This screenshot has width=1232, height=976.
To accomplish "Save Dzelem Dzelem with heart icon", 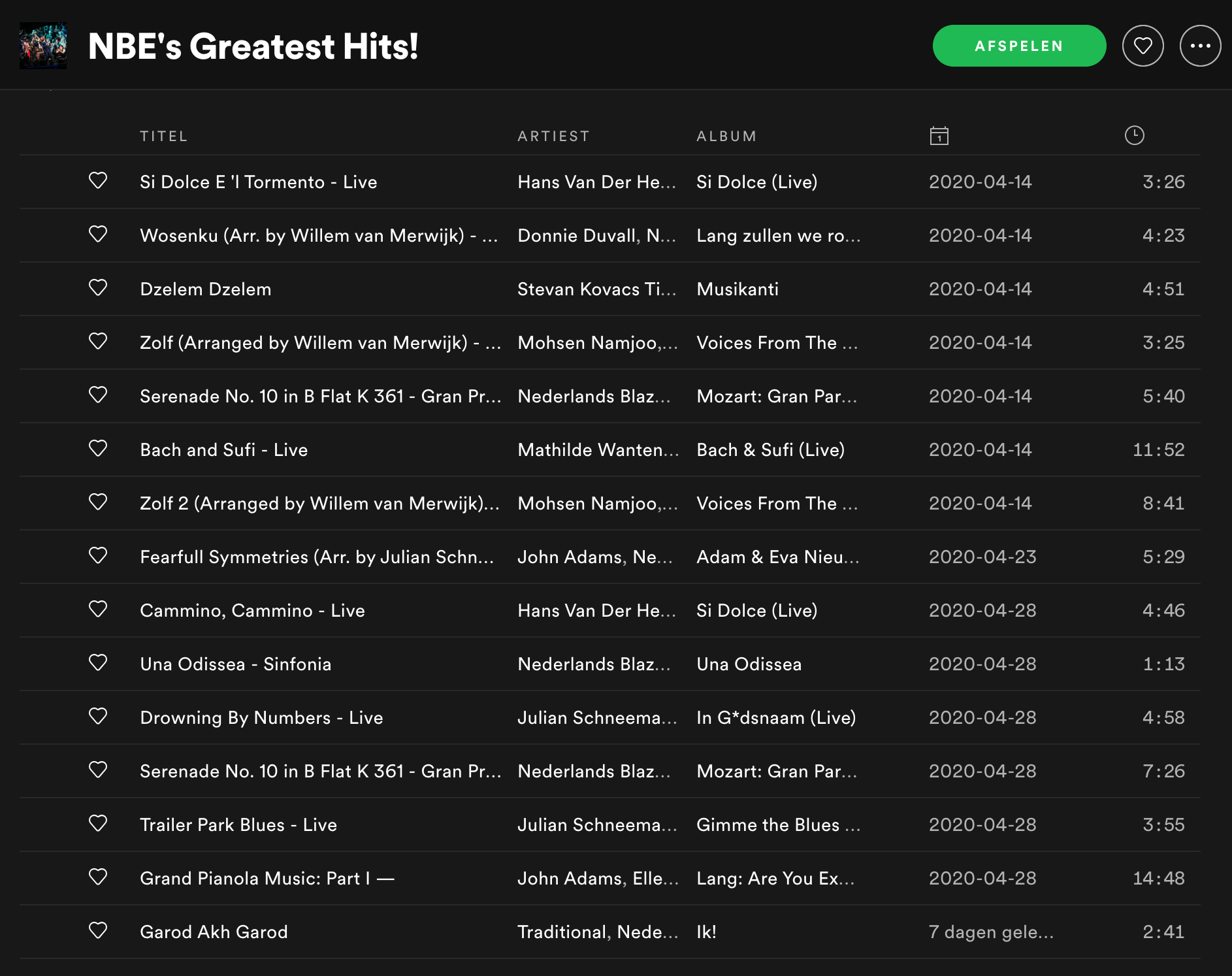I will point(98,288).
